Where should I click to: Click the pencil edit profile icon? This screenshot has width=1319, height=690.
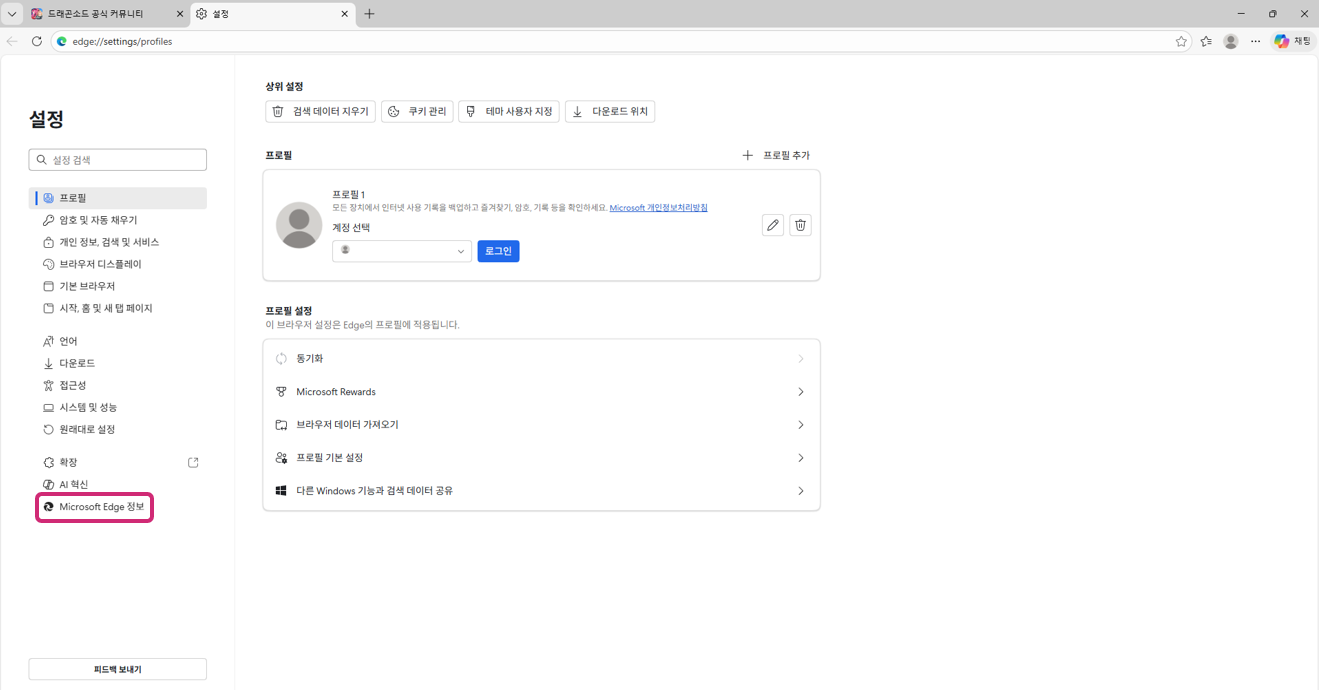772,225
